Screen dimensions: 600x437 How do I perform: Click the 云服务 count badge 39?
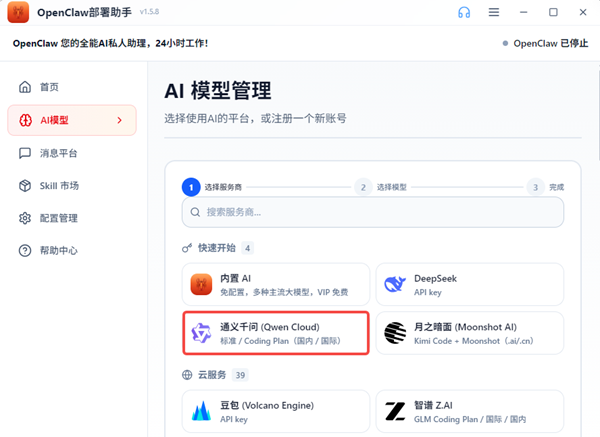coord(240,375)
